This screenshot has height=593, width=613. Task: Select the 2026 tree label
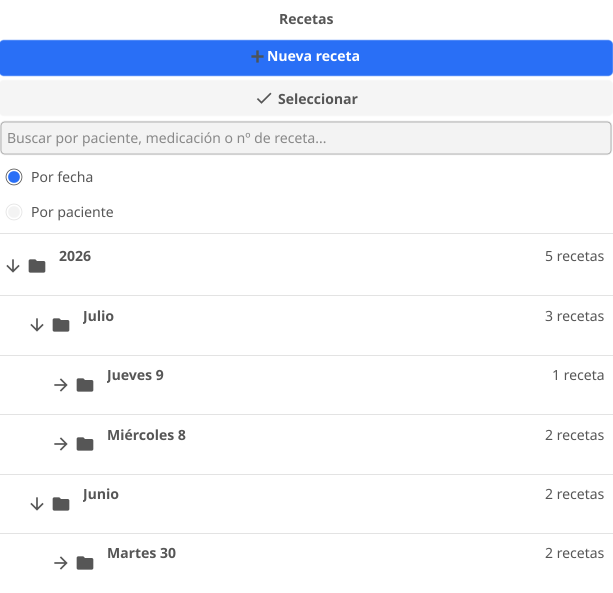[75, 256]
